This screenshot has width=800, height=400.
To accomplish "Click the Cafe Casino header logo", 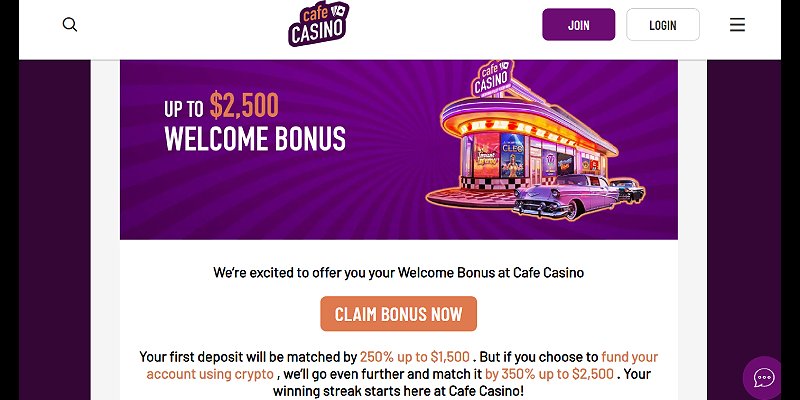I will point(318,25).
